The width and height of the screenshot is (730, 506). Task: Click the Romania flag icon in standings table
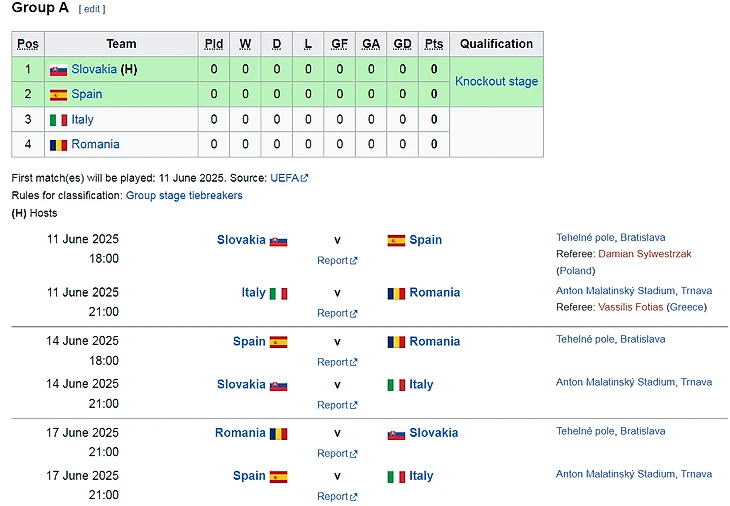pos(58,145)
